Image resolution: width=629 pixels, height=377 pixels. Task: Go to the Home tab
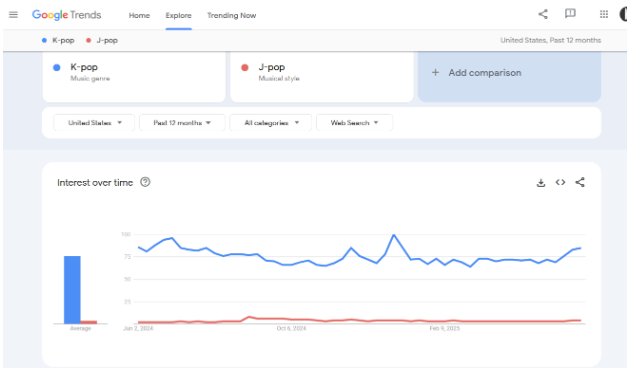tap(139, 15)
